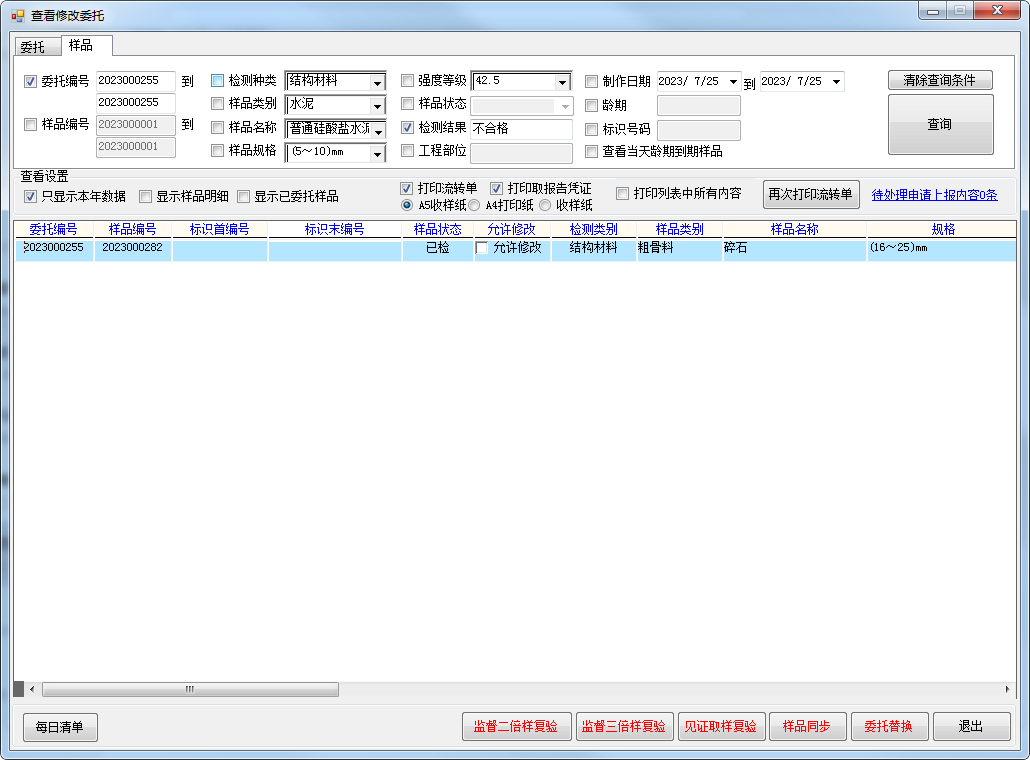Screen dimensions: 1030x760
Task: Expand the 样品规格 dropdown
Action: (x=377, y=154)
